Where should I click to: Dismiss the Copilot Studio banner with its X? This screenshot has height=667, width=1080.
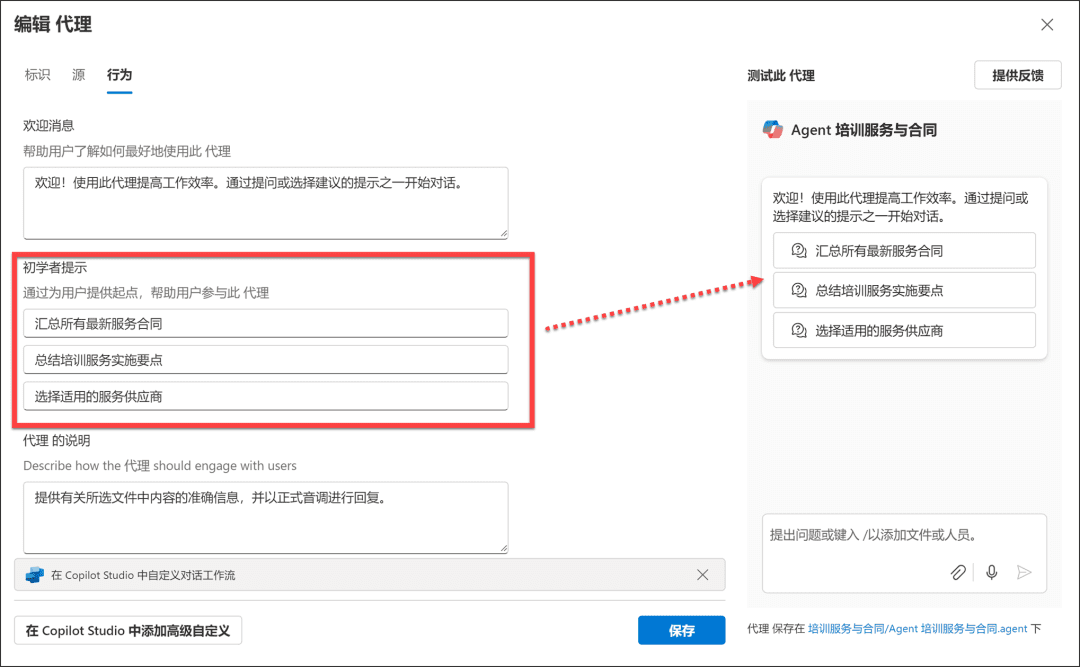point(703,575)
